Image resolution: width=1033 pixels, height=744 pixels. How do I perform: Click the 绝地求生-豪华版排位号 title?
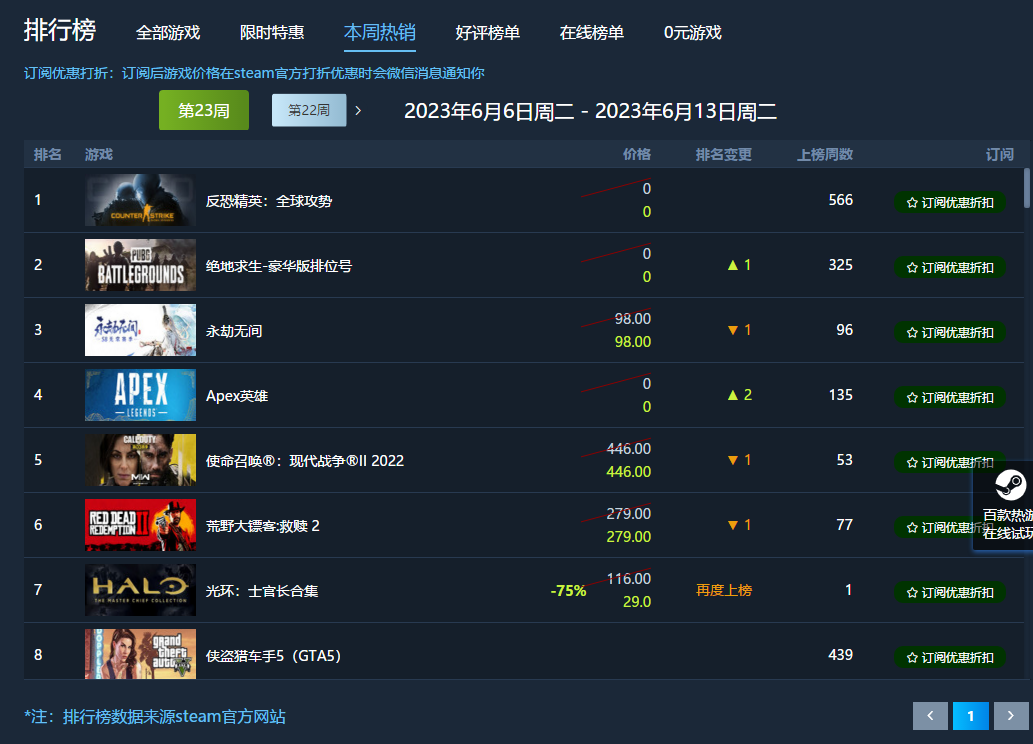(x=279, y=266)
